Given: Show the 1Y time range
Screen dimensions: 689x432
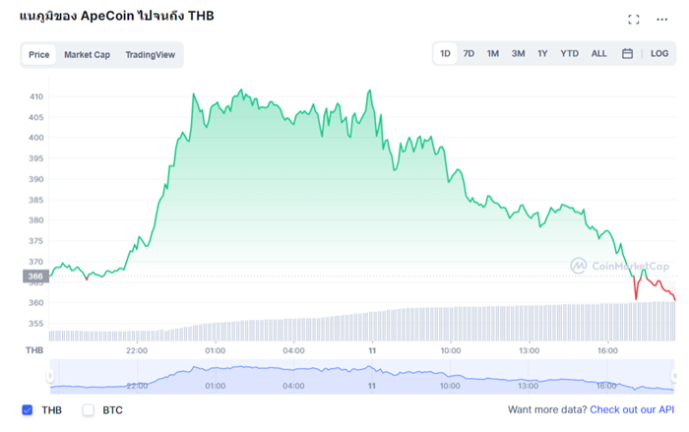Looking at the screenshot, I should (542, 54).
